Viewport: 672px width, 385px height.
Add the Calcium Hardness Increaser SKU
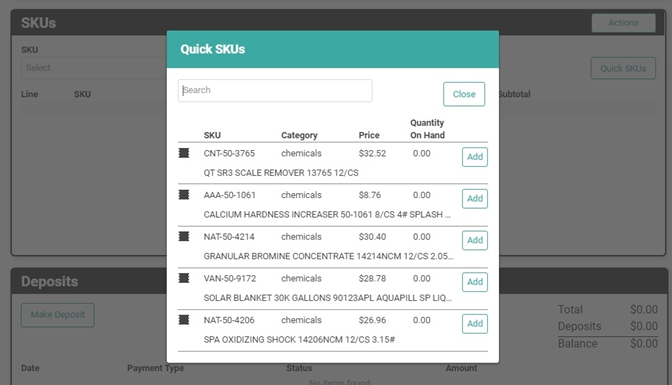point(475,199)
